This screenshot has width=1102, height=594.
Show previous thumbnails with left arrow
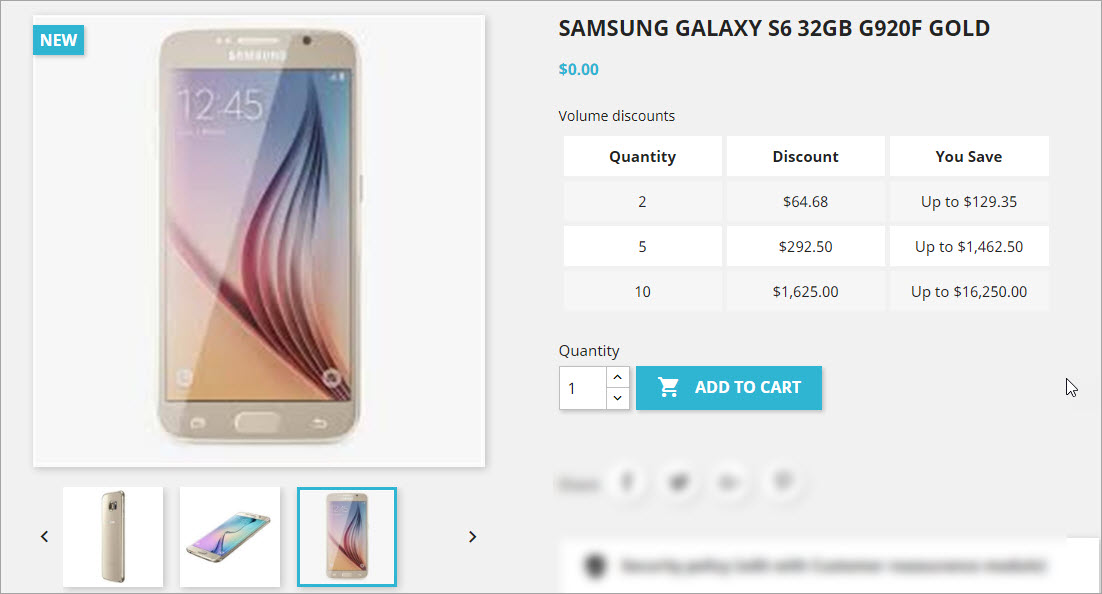coord(45,537)
